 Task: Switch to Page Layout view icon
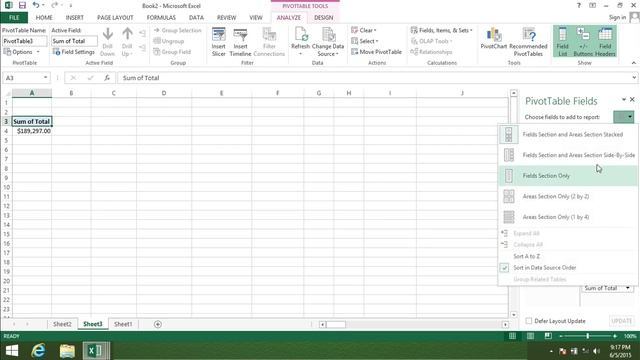click(530, 336)
